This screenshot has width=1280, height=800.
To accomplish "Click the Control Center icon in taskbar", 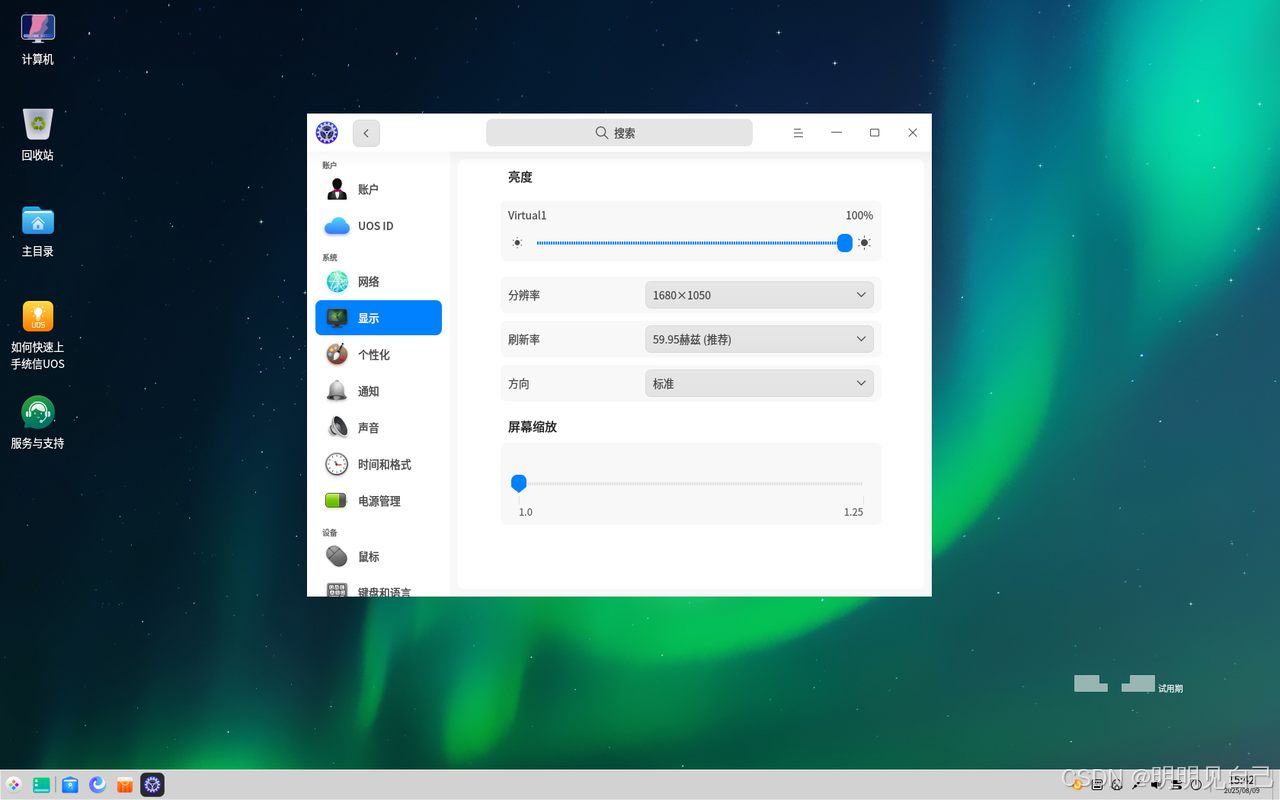I will [x=152, y=785].
